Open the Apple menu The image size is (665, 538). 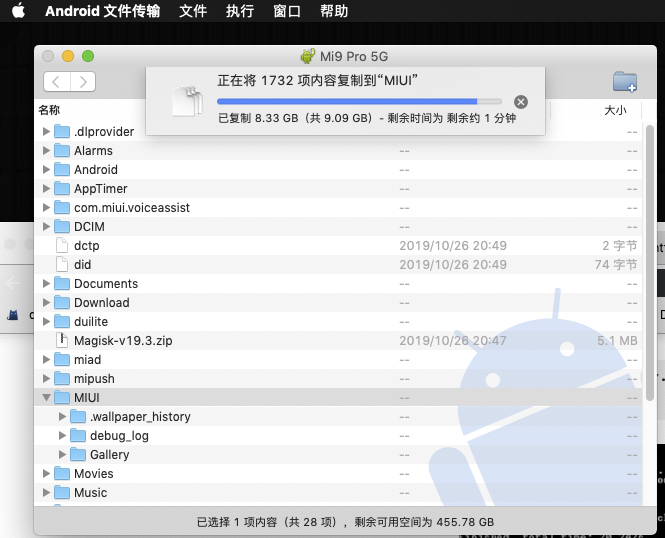[x=18, y=11]
